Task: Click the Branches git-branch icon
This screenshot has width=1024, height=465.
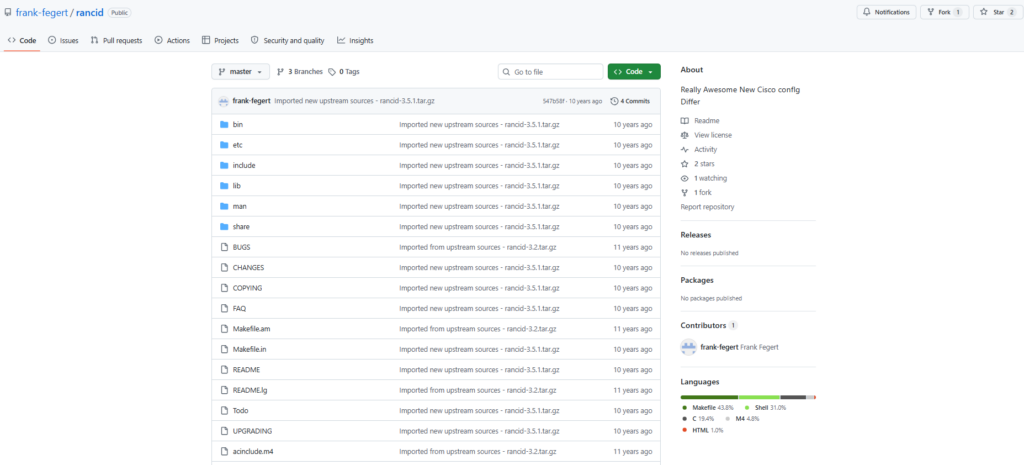Action: pos(281,72)
